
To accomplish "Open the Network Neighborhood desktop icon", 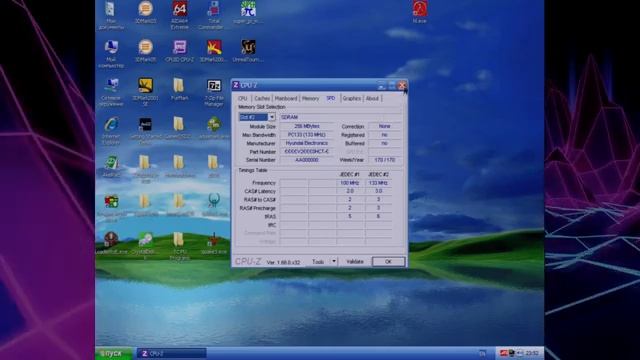I will tap(111, 92).
